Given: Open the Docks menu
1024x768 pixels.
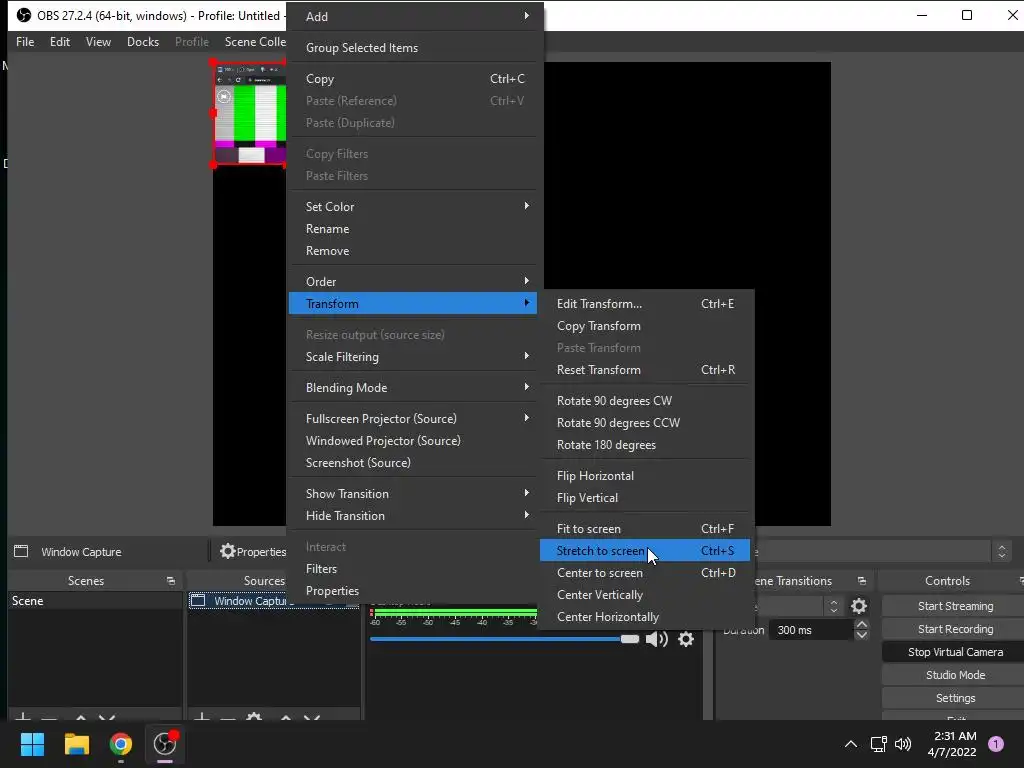Looking at the screenshot, I should (x=143, y=42).
